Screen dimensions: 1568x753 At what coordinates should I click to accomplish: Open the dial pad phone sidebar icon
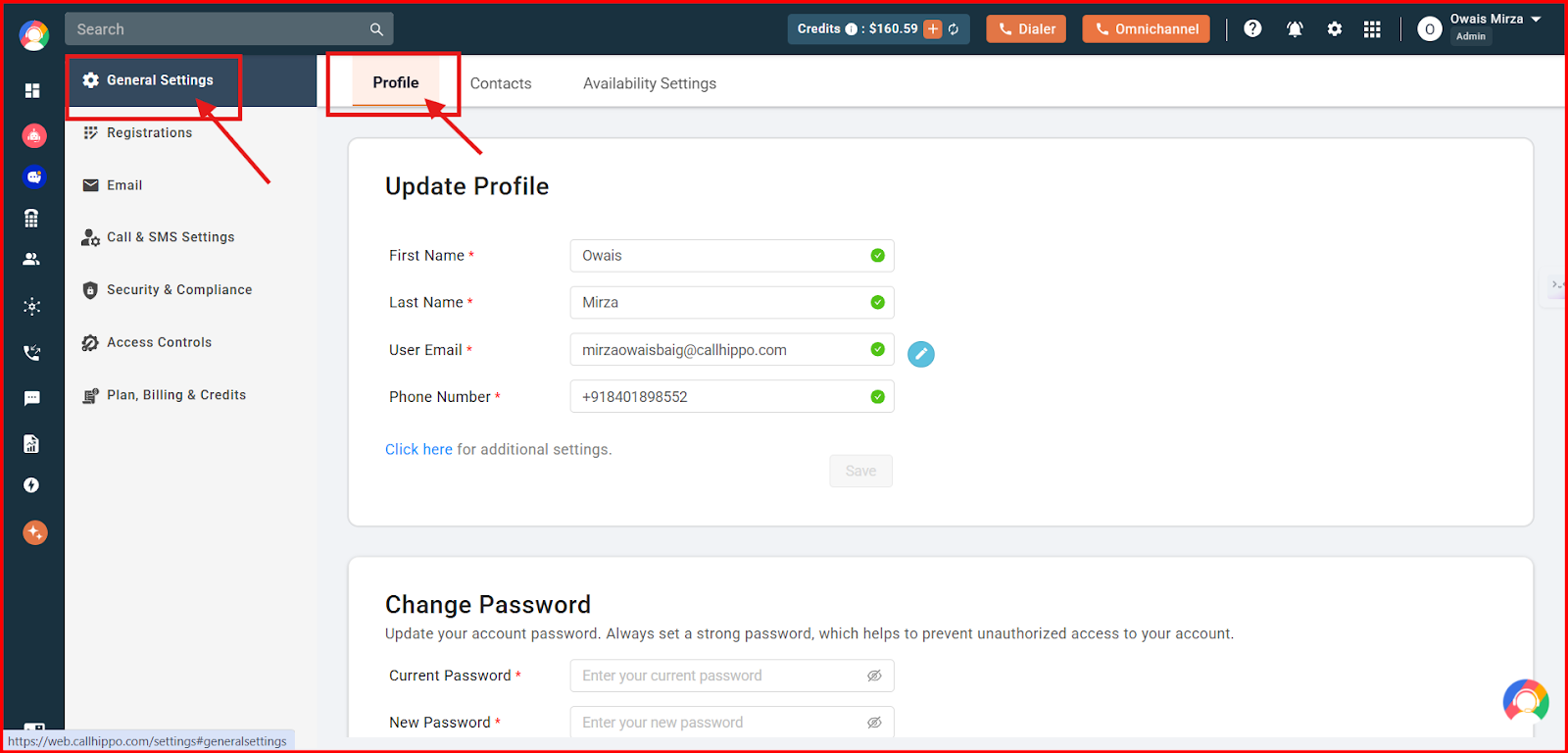(x=31, y=218)
